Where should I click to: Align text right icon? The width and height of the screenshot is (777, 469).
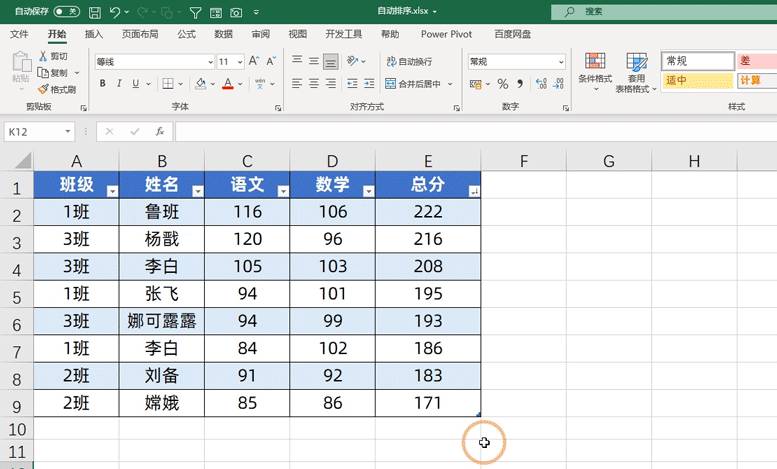point(331,83)
